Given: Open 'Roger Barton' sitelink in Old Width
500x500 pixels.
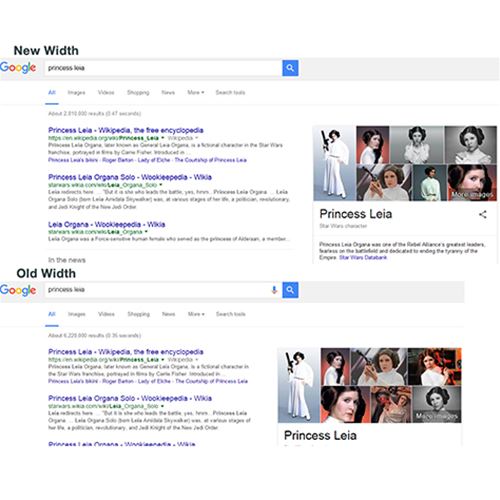Looking at the screenshot, I should pyautogui.click(x=118, y=381).
